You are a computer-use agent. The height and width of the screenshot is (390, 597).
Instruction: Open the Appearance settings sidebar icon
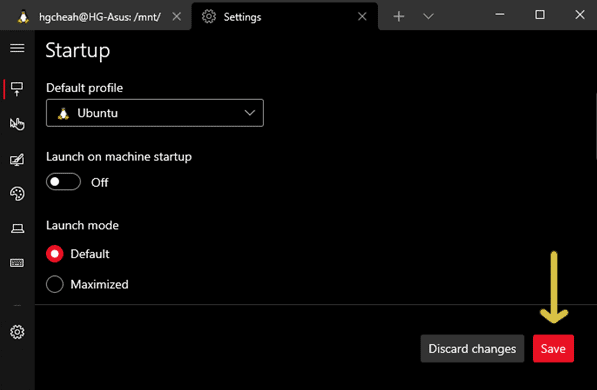click(17, 159)
